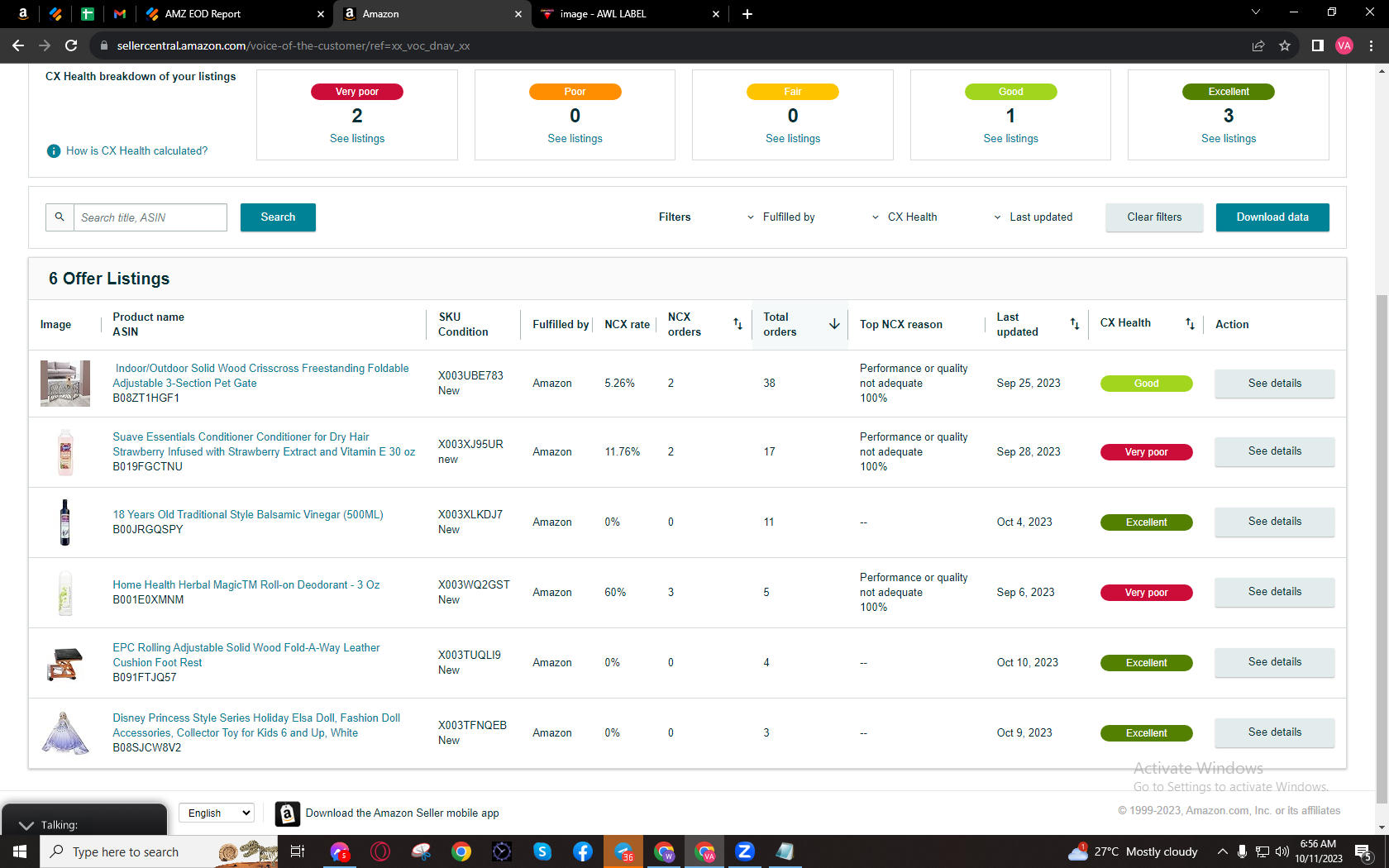1389x868 pixels.
Task: Open the English language dropdown
Action: (x=217, y=813)
